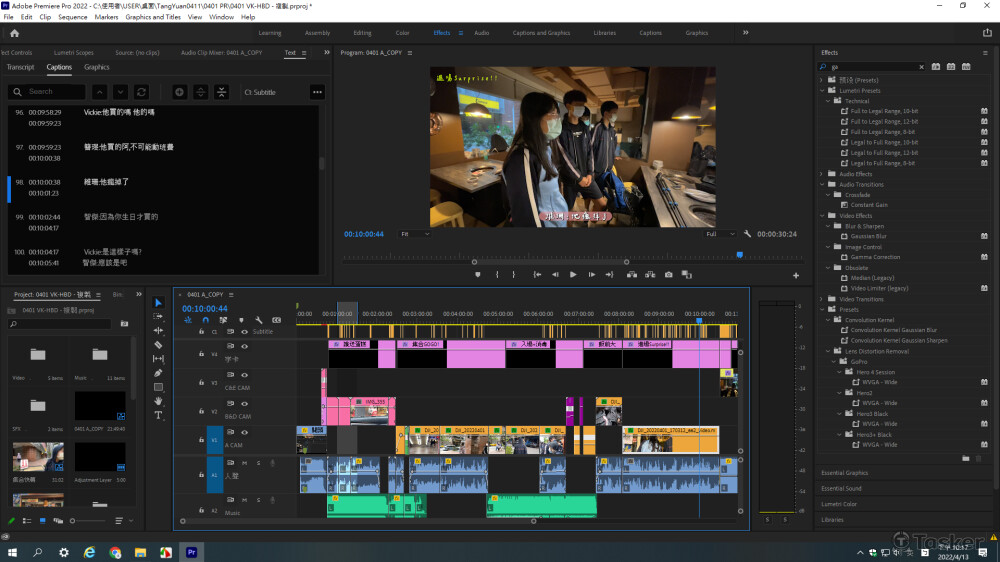Toggle lock on V2 track
Viewport: 1000px width, 562px height.
point(201,411)
